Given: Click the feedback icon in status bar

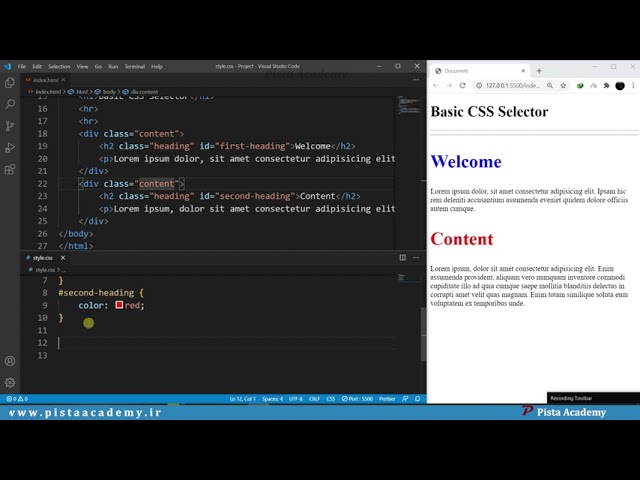Looking at the screenshot, I should coord(405,399).
